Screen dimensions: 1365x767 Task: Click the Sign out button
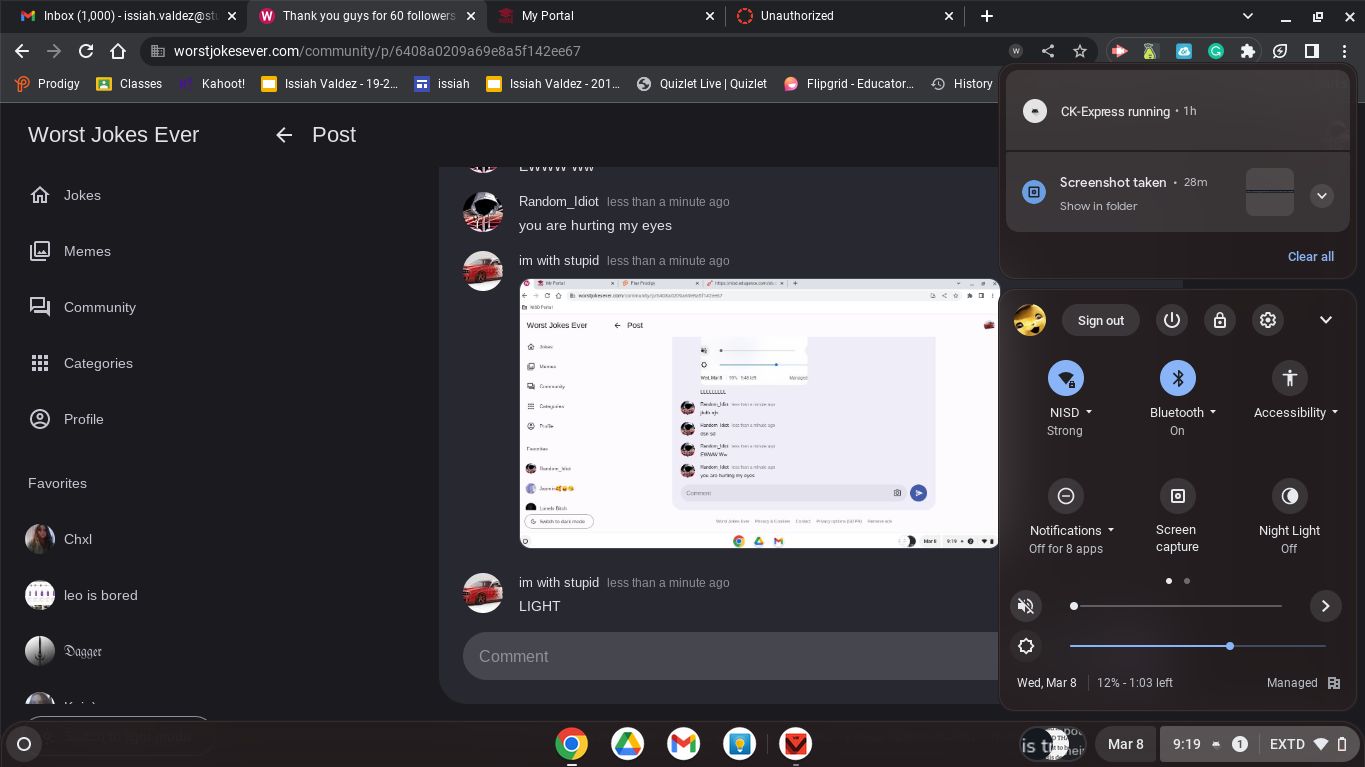(1100, 320)
